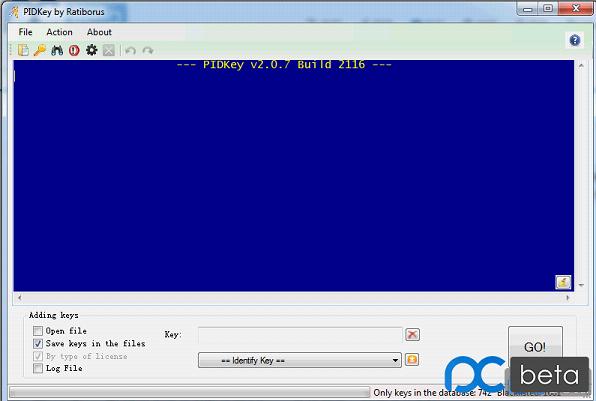
Task: Click the console scroll down arrow
Action: 581,285
